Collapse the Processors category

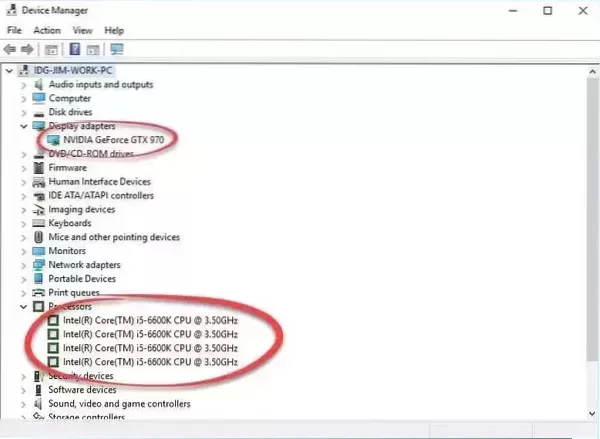click(24, 306)
